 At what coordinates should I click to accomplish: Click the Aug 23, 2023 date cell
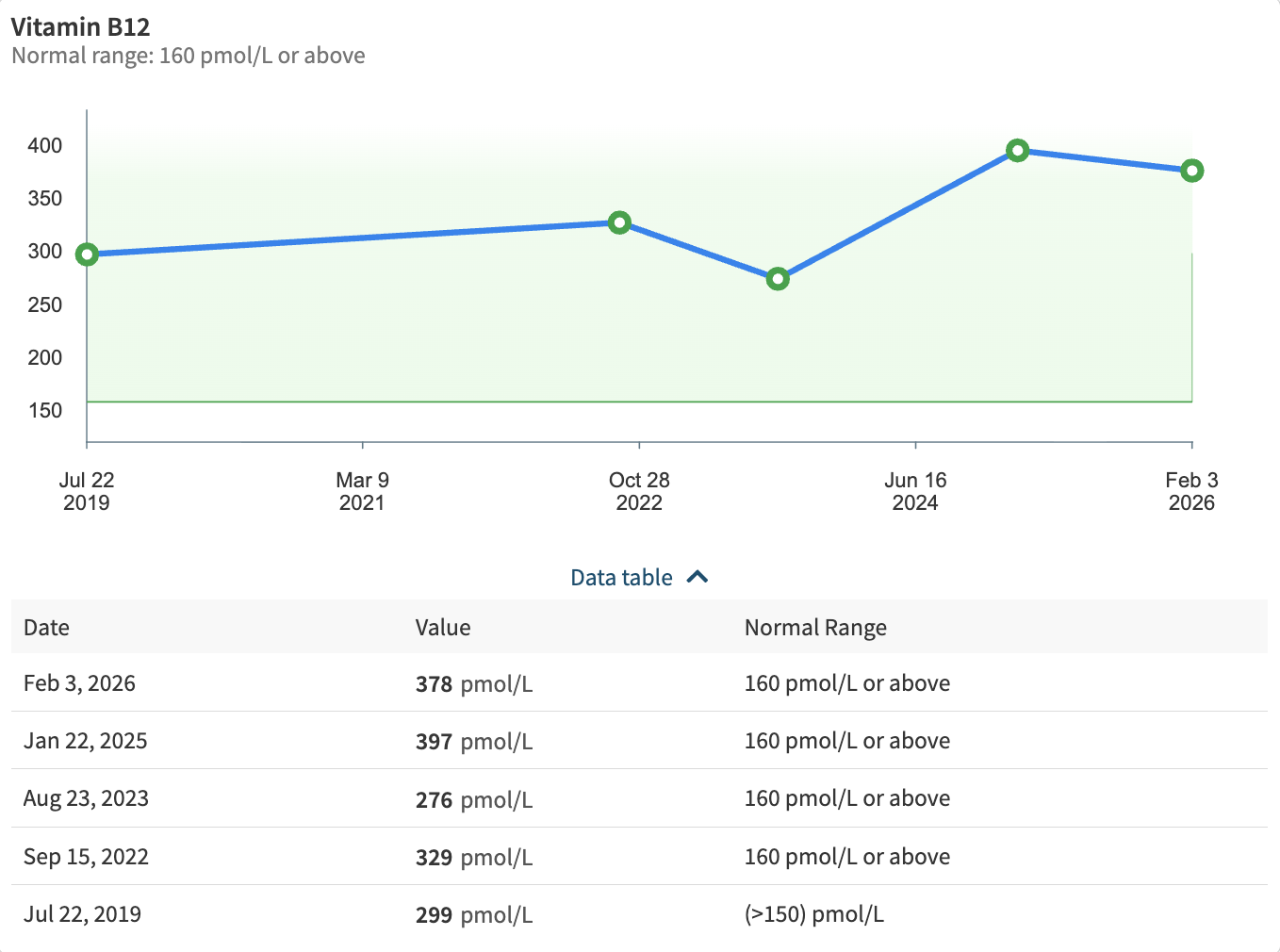point(86,798)
